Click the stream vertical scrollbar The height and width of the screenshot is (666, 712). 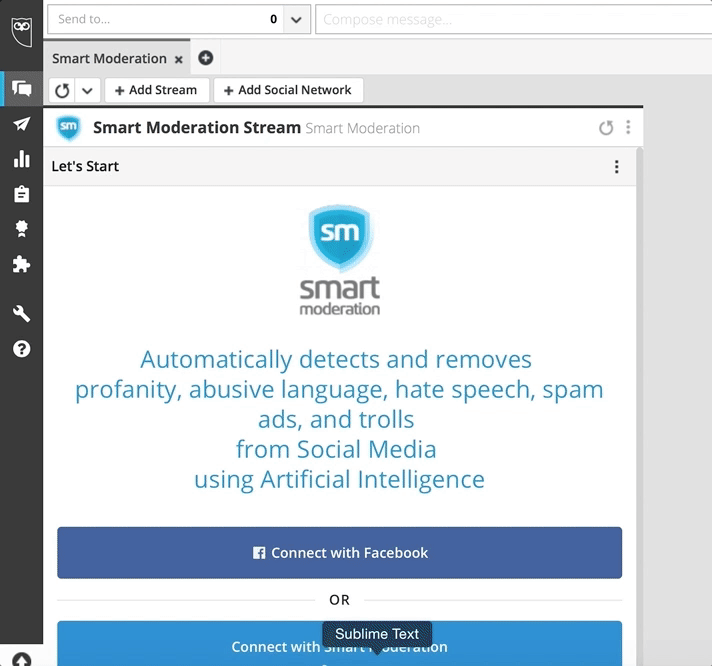click(x=639, y=406)
